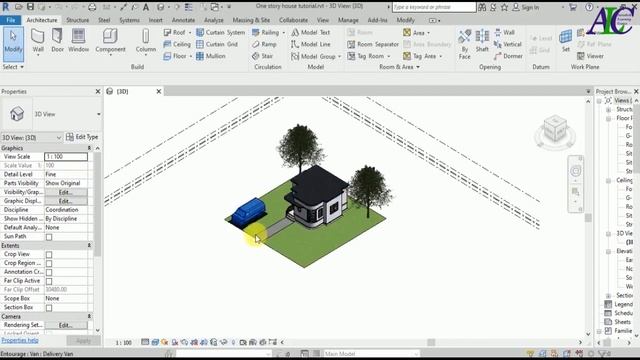Select Curtain System tool

[220, 32]
